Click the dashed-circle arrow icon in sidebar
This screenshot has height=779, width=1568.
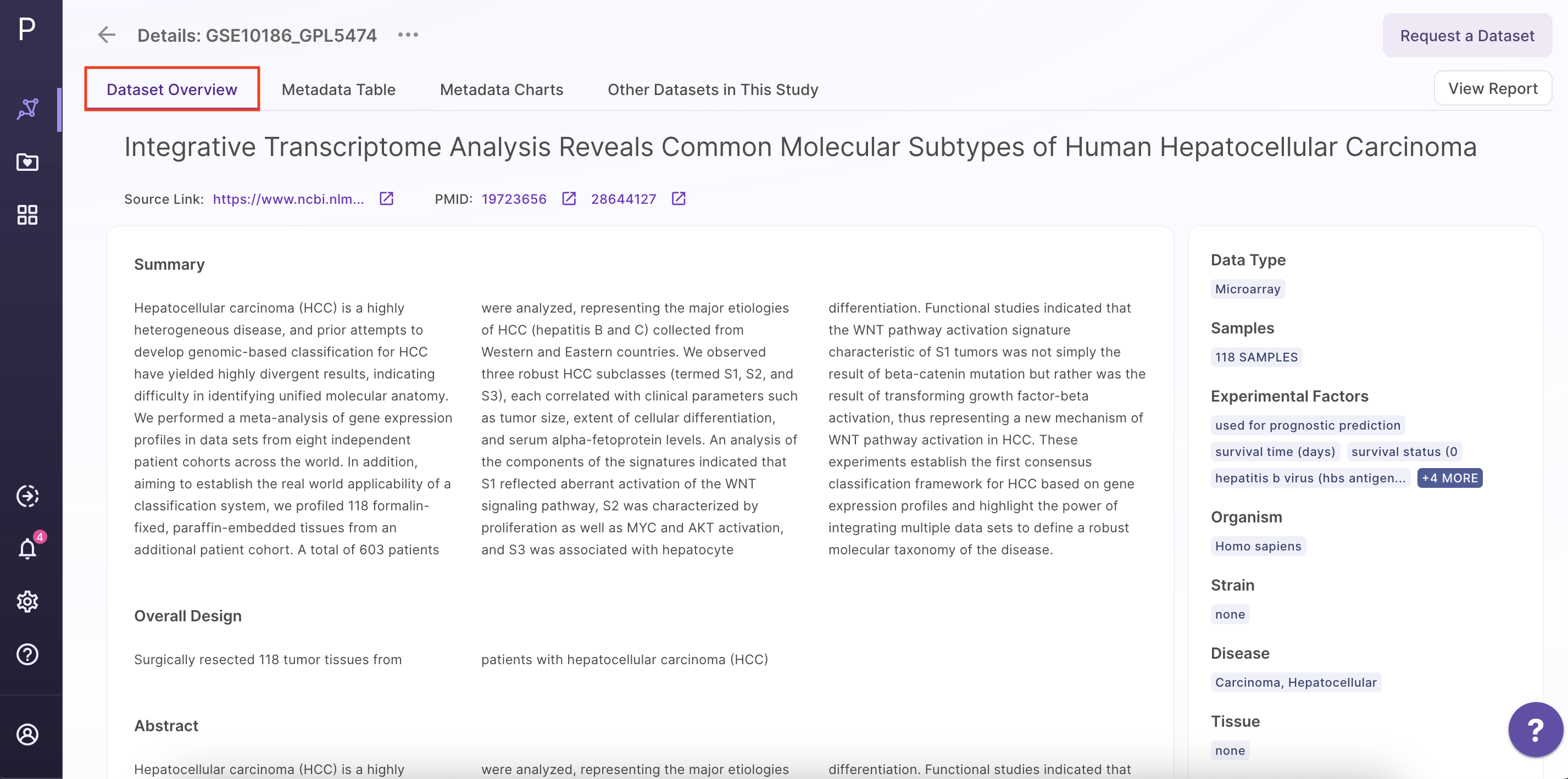[x=27, y=496]
